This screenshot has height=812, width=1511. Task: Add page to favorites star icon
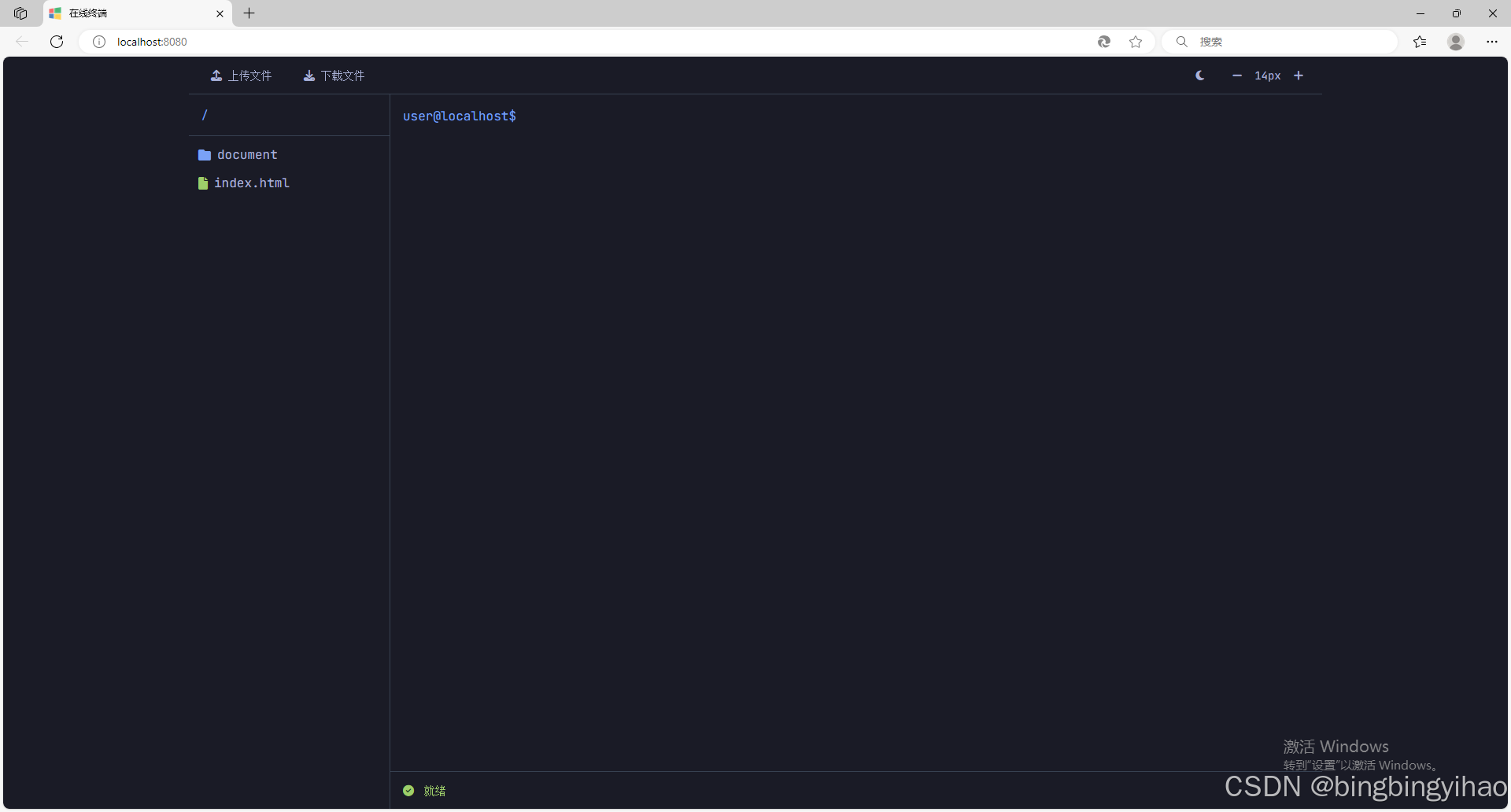click(1136, 42)
